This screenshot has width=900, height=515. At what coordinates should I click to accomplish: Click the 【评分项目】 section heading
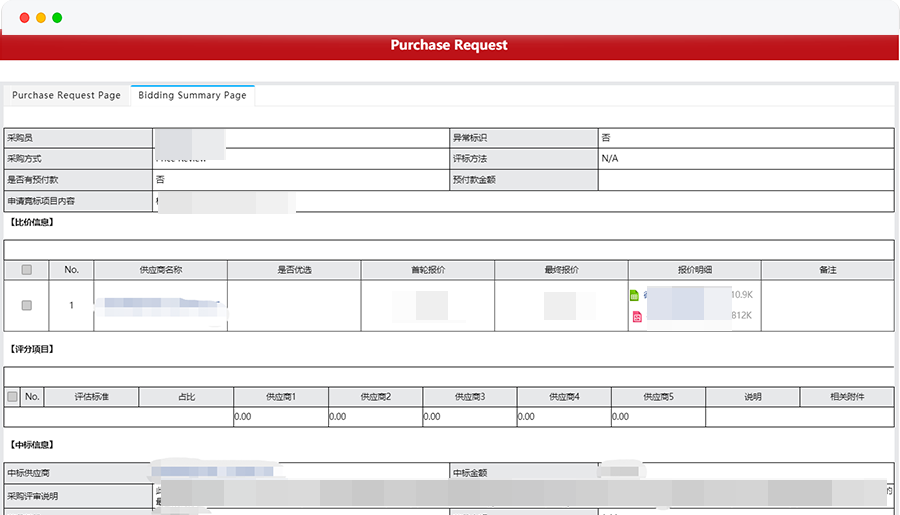[32, 349]
